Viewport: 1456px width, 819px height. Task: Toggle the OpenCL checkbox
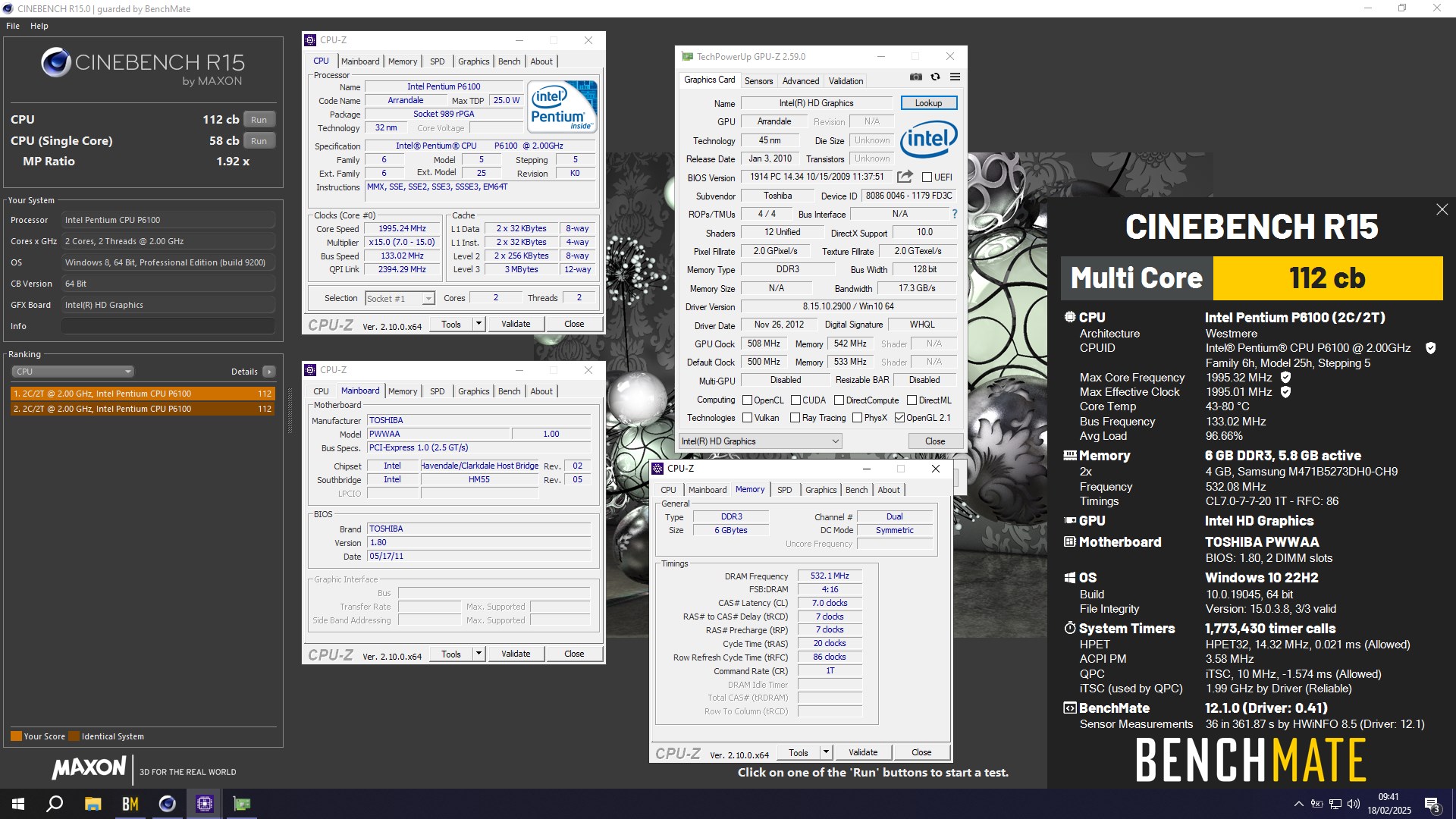pyautogui.click(x=747, y=400)
